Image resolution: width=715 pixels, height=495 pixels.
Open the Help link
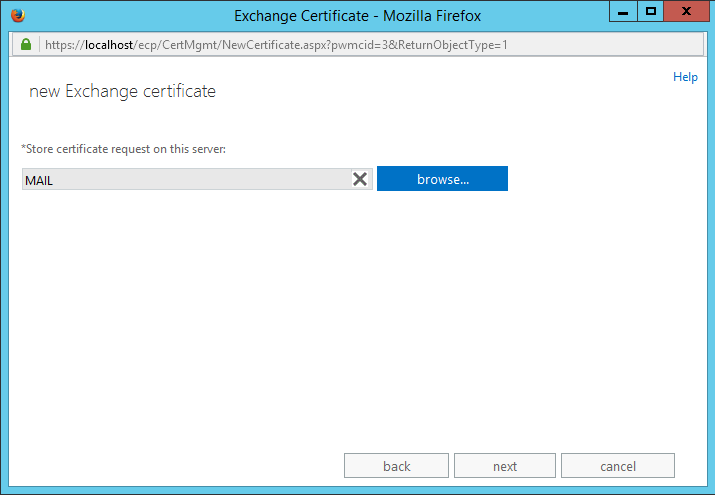pyautogui.click(x=685, y=77)
